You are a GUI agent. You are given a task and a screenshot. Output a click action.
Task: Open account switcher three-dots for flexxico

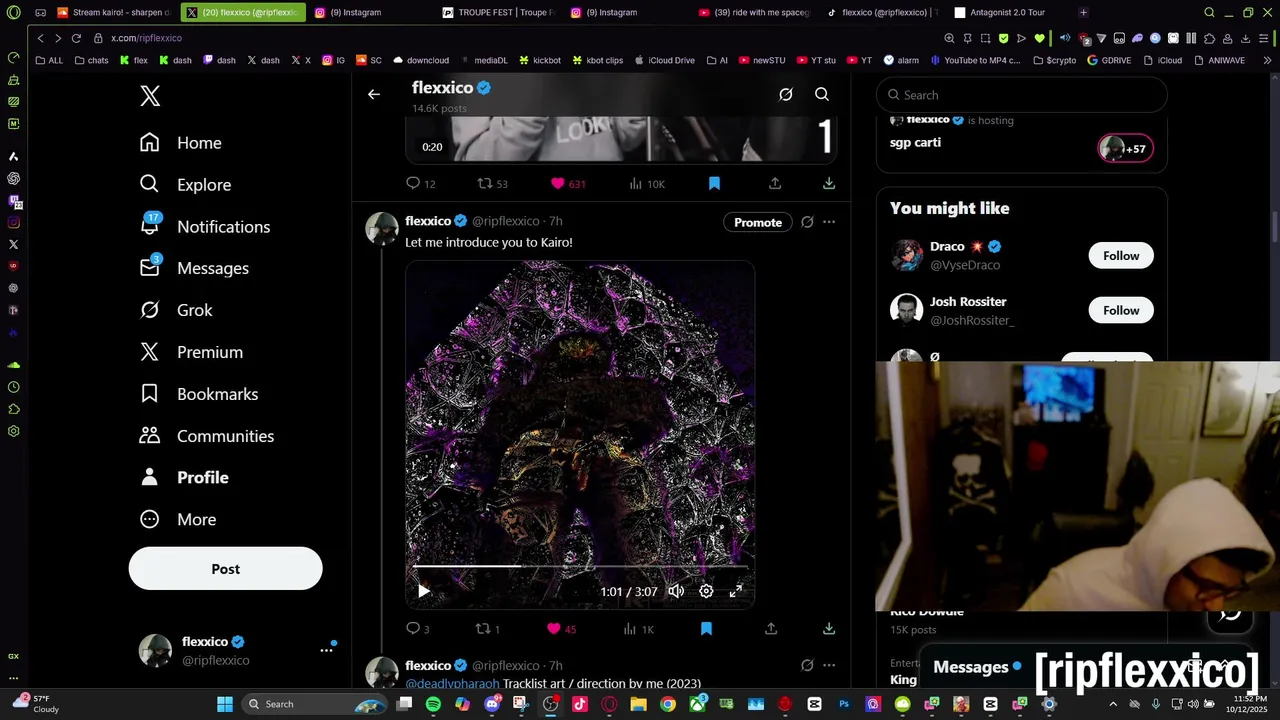click(x=326, y=650)
